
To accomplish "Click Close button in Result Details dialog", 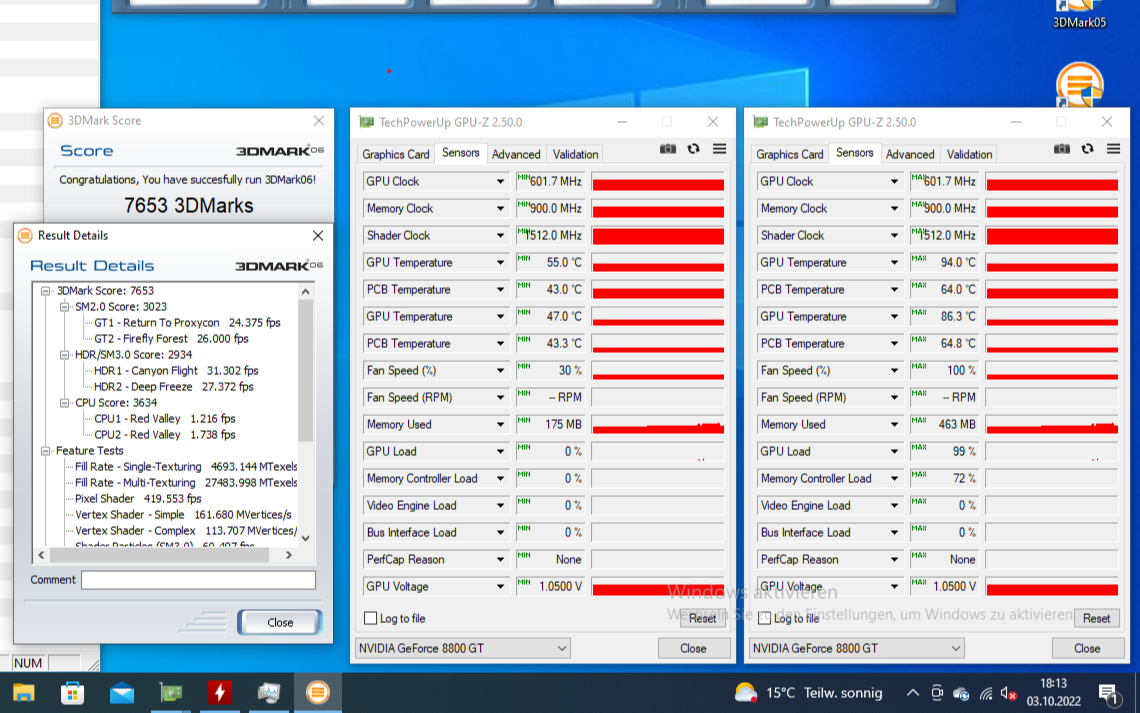I will pos(280,623).
